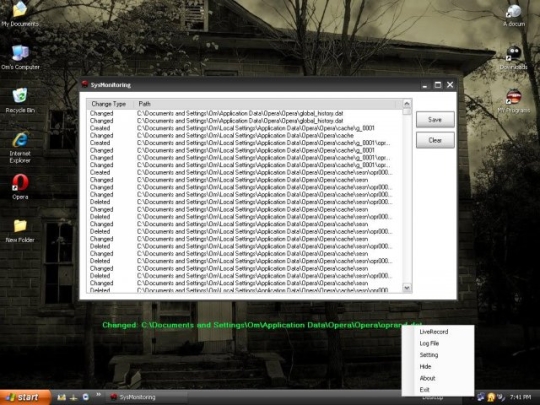Minimize the SysMonitoring window
The height and width of the screenshot is (405, 540).
(x=425, y=85)
